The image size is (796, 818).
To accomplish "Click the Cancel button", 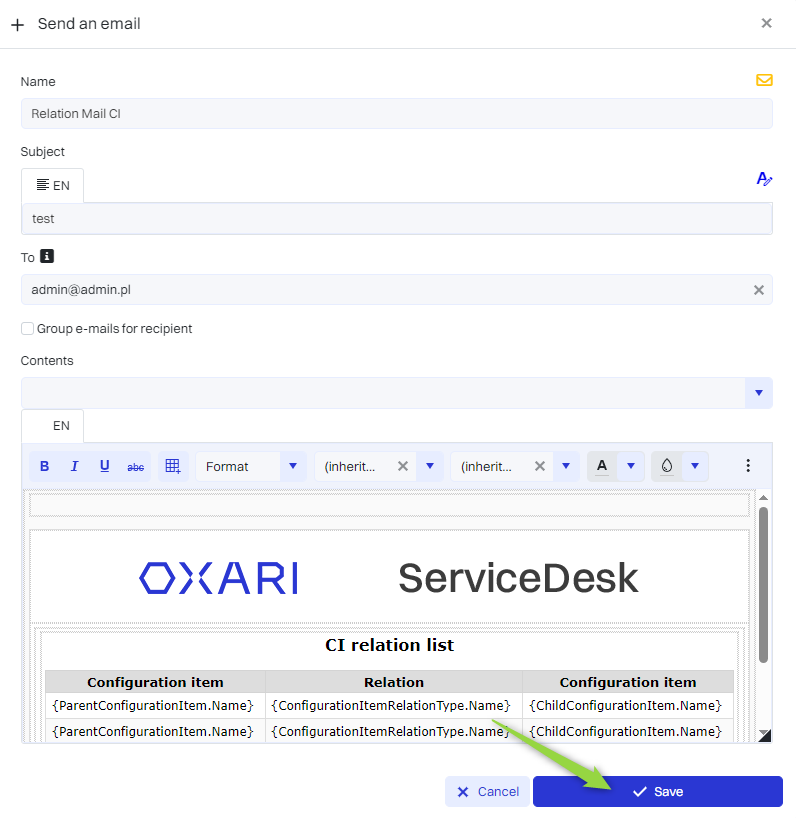I will pyautogui.click(x=487, y=791).
